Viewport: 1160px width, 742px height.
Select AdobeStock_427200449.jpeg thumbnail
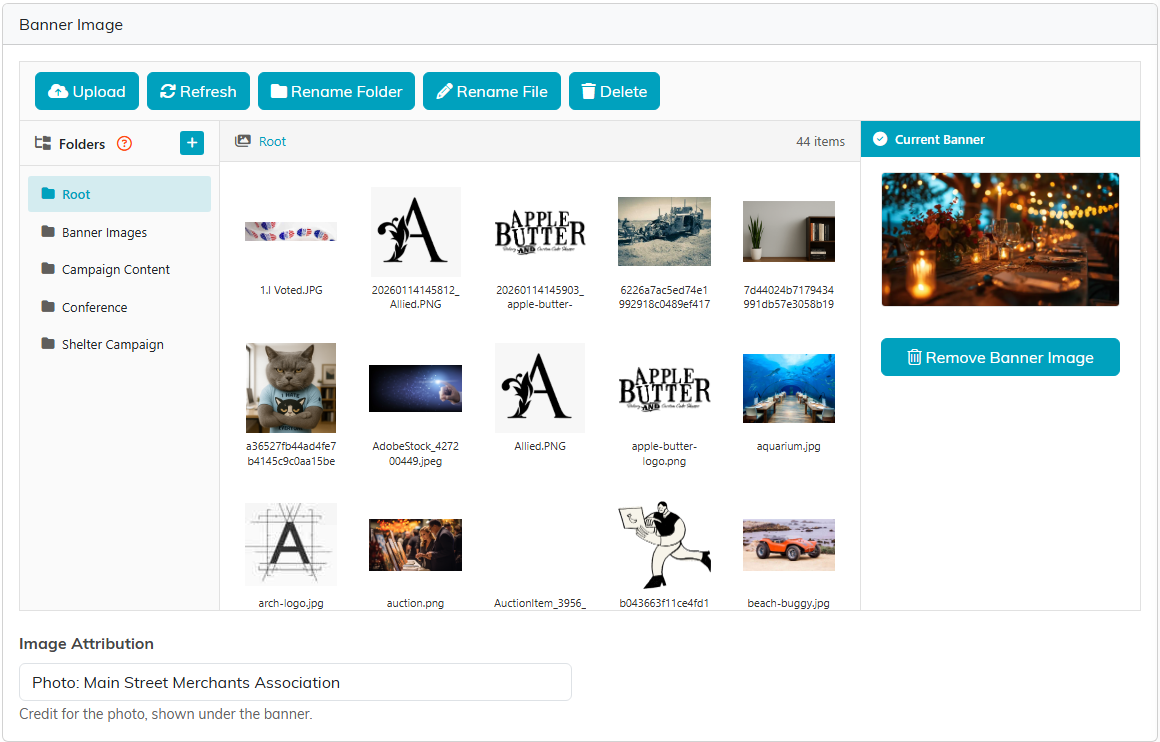click(416, 388)
